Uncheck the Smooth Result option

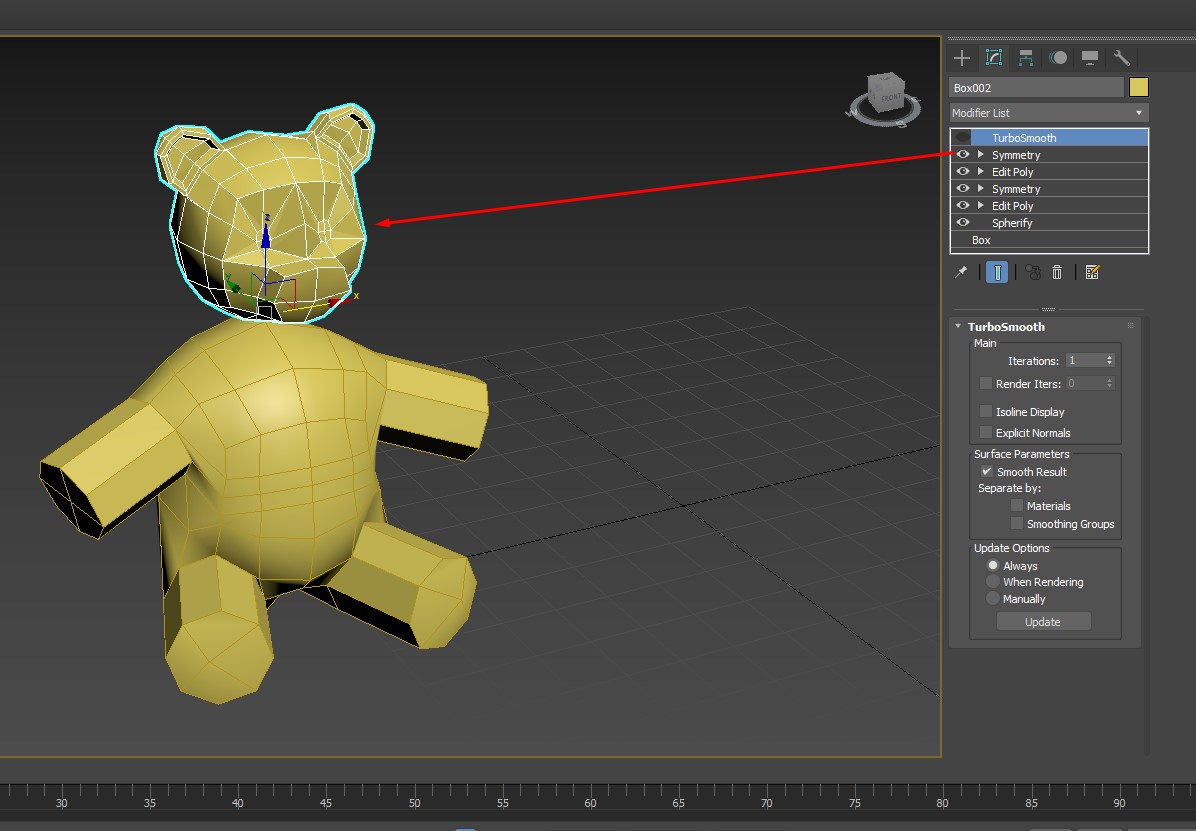point(987,472)
